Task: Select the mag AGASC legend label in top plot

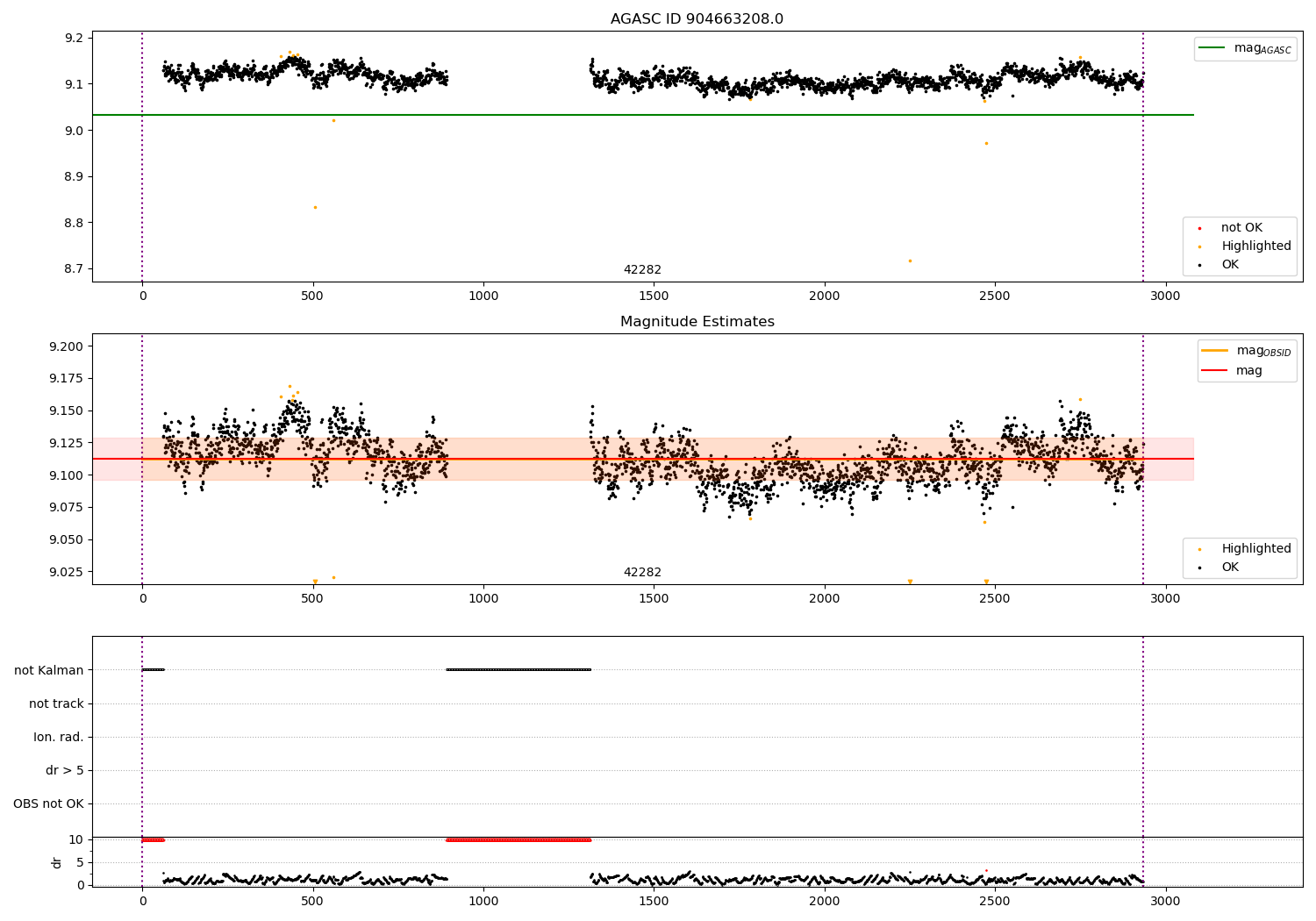Action: point(1262,48)
